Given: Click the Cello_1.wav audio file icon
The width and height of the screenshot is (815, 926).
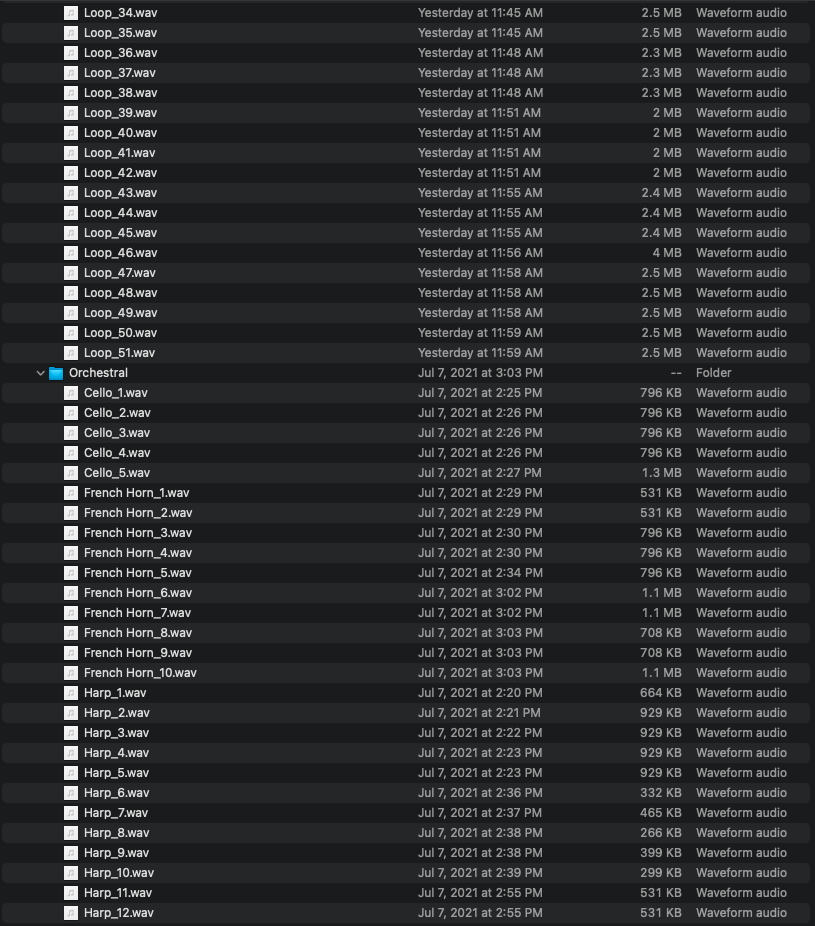Looking at the screenshot, I should coord(71,393).
